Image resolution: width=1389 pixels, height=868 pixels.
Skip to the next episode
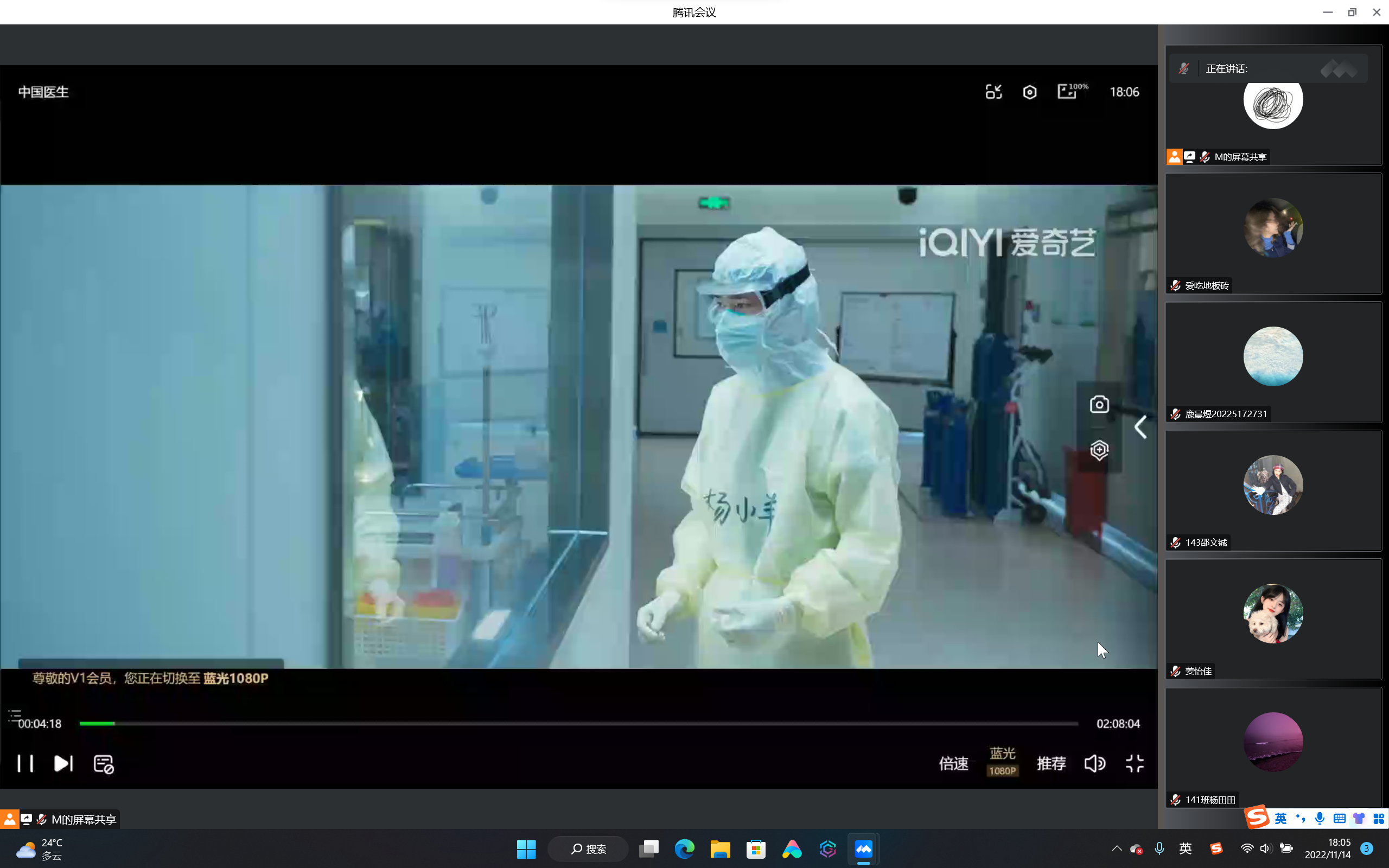[x=63, y=763]
